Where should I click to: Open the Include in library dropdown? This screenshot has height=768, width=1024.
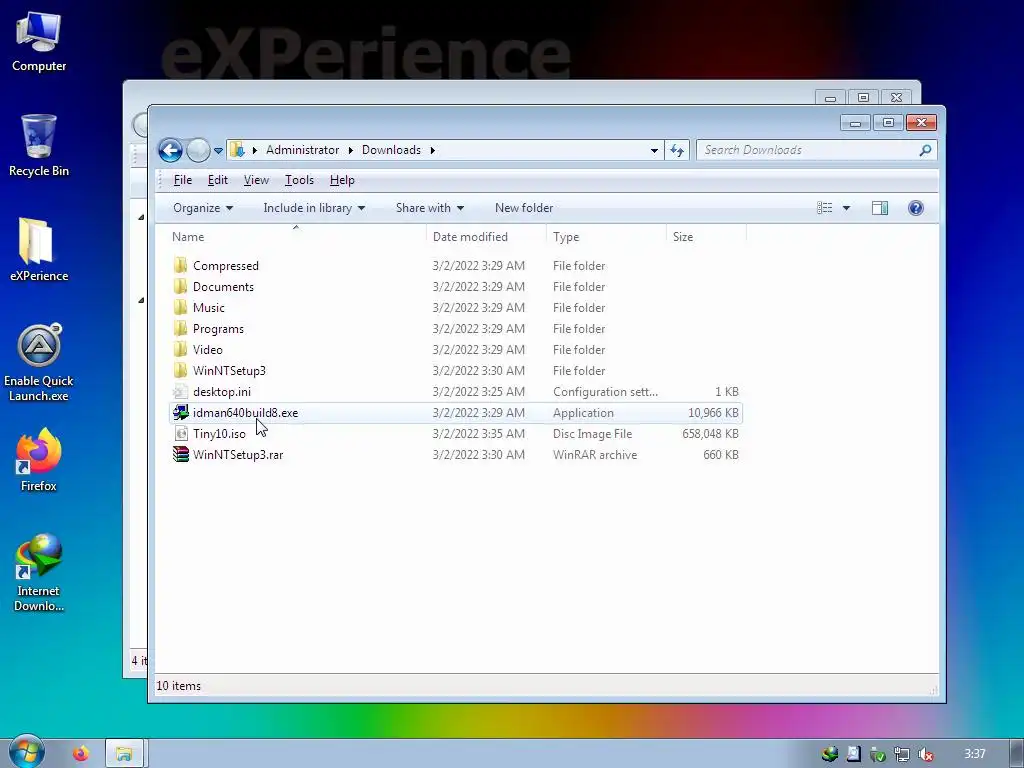[313, 208]
